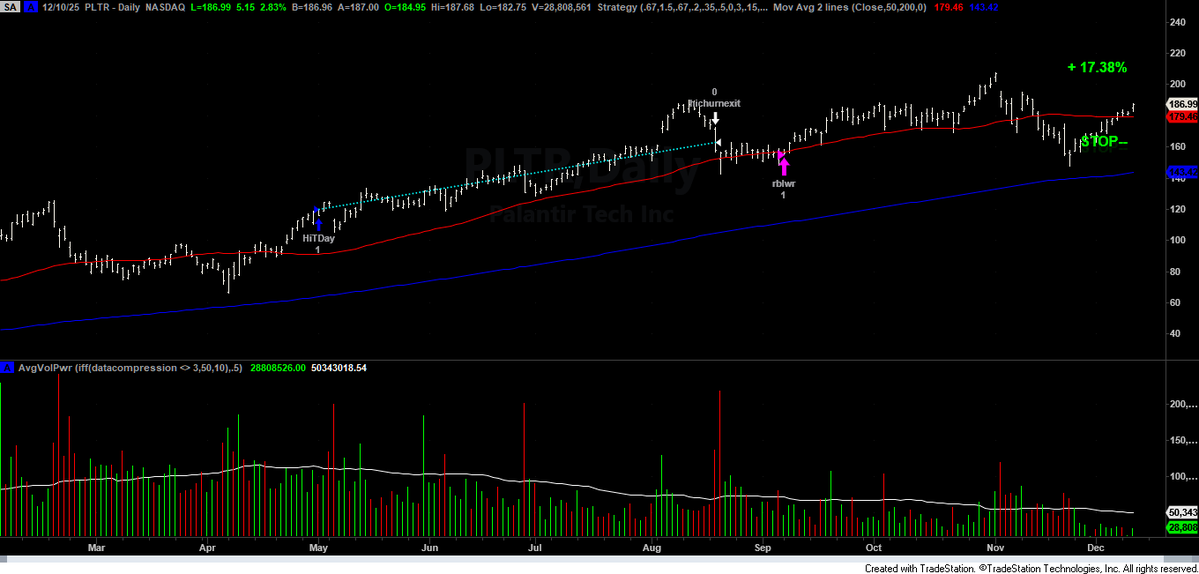This screenshot has height=574, width=1199.
Task: Click the 100 price axis label
Action: (1179, 240)
